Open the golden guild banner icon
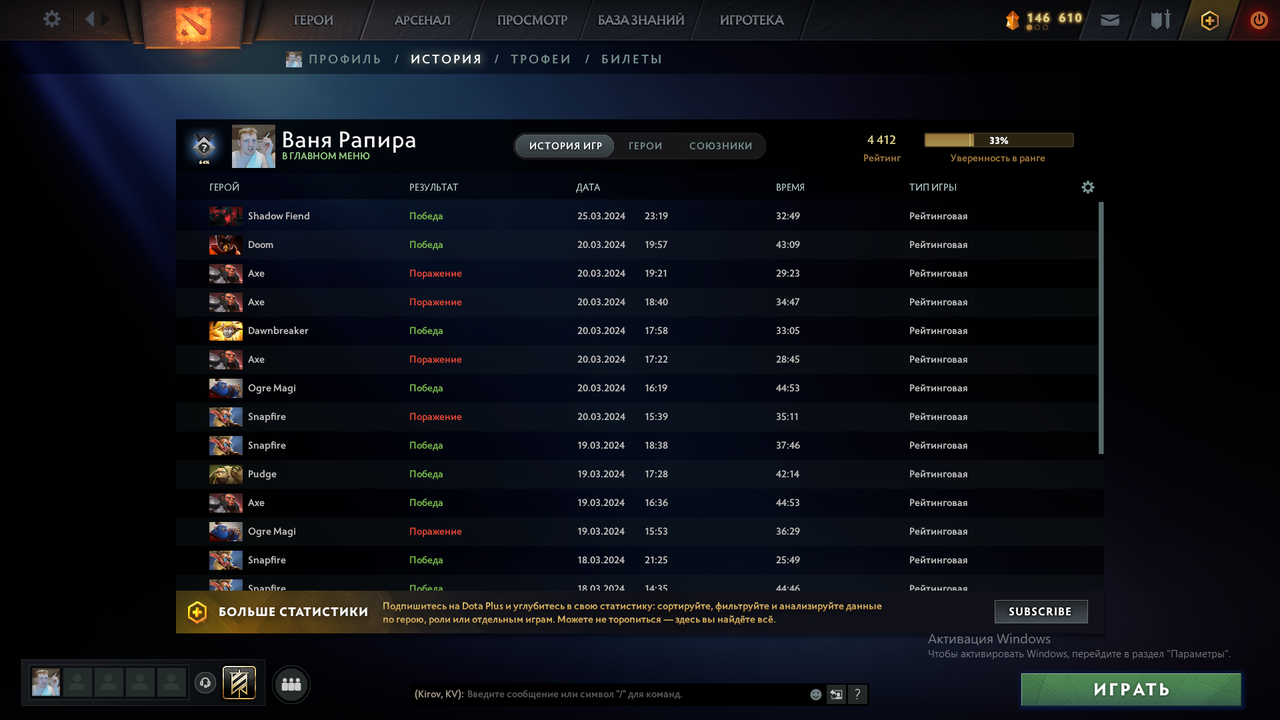The width and height of the screenshot is (1280, 720). pyautogui.click(x=239, y=683)
